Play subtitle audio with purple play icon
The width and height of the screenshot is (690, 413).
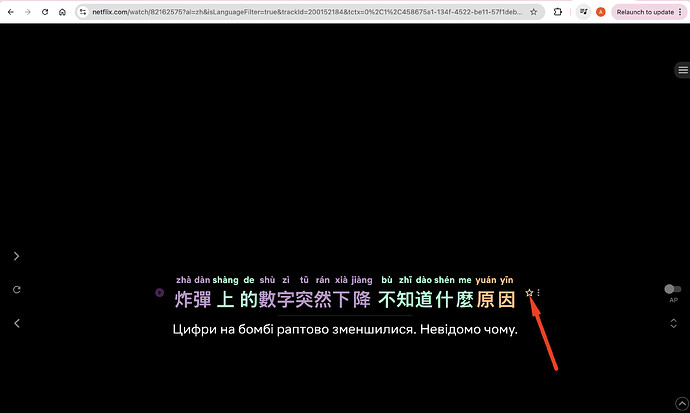click(x=159, y=293)
